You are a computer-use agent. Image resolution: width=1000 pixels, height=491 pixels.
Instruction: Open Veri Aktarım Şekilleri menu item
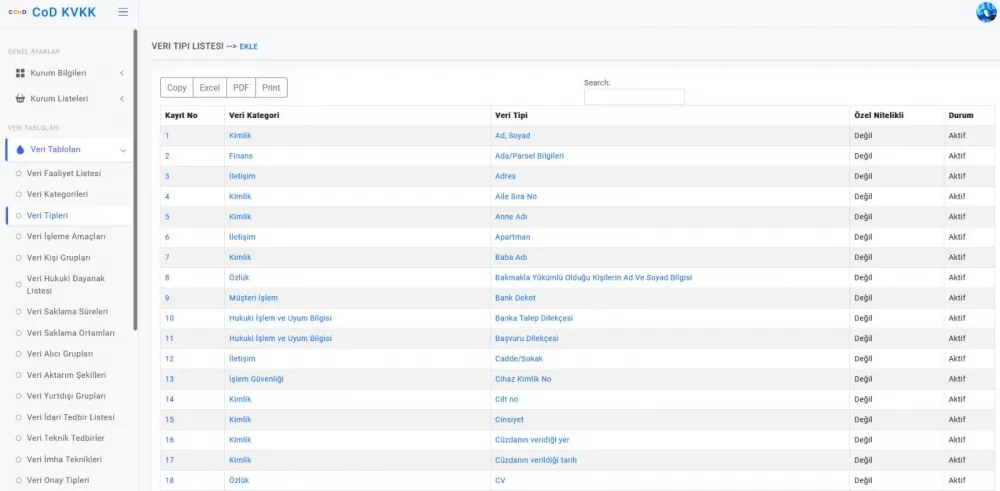pyautogui.click(x=66, y=375)
